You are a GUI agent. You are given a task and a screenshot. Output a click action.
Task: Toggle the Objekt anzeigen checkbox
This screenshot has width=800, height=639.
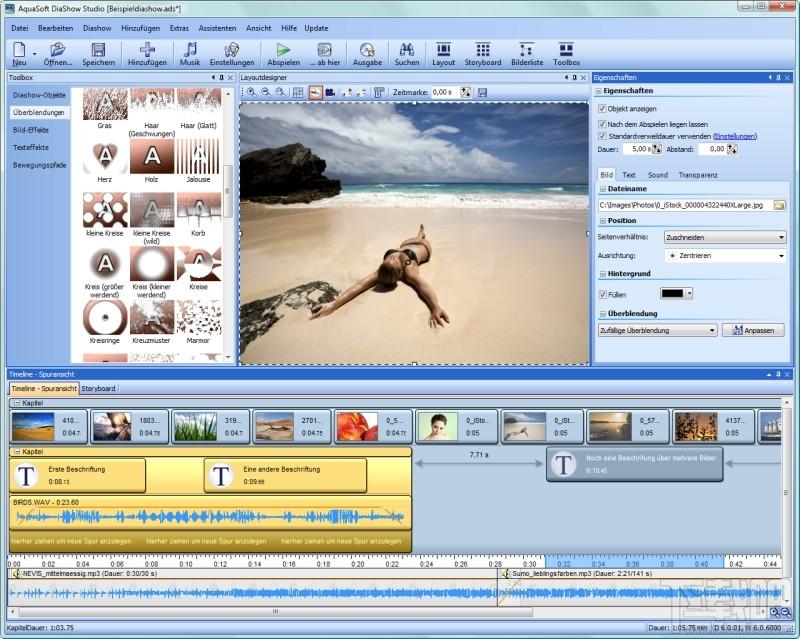pos(602,108)
